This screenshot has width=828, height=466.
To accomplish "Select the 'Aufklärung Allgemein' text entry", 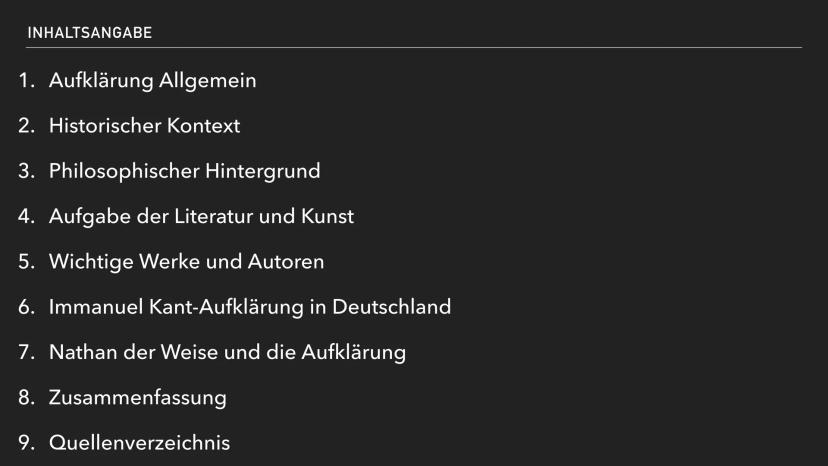I will 152,81.
